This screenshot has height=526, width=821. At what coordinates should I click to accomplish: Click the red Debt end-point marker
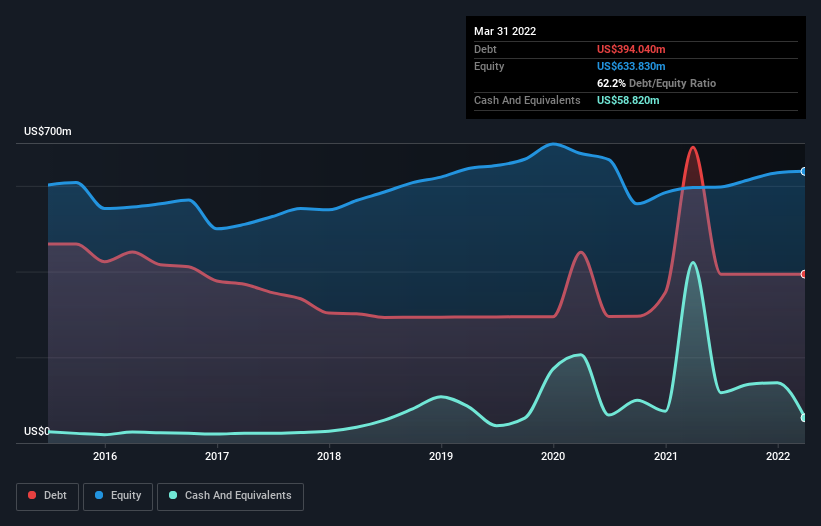point(804,274)
